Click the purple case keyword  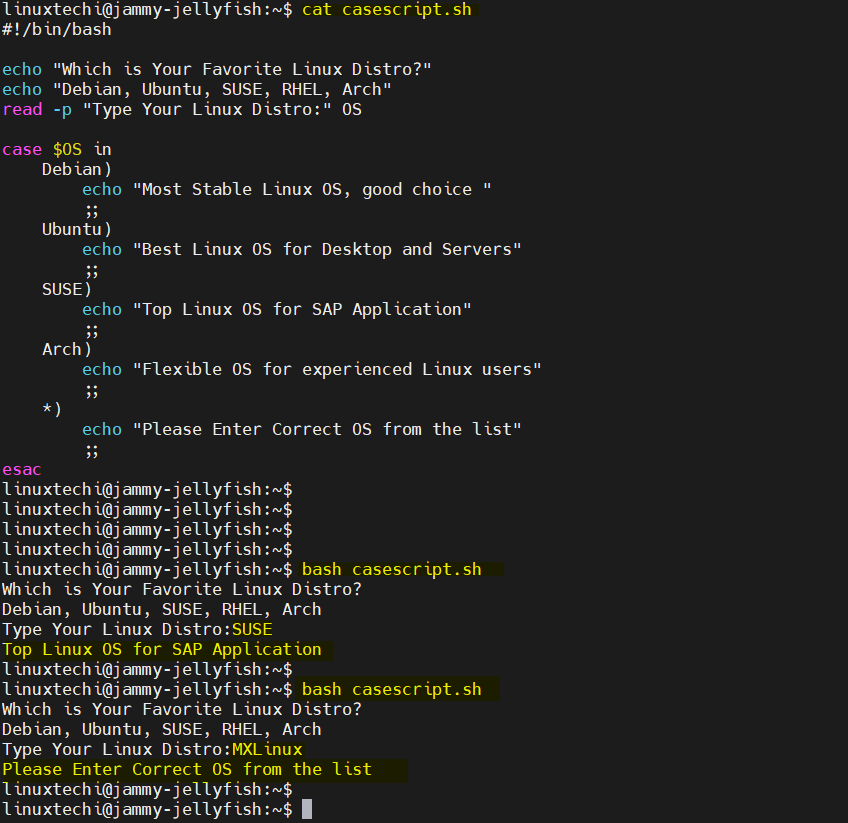(x=22, y=149)
